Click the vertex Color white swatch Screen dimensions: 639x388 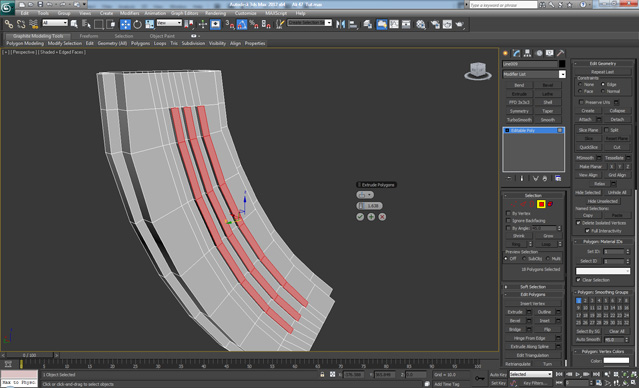pyautogui.click(x=616, y=360)
